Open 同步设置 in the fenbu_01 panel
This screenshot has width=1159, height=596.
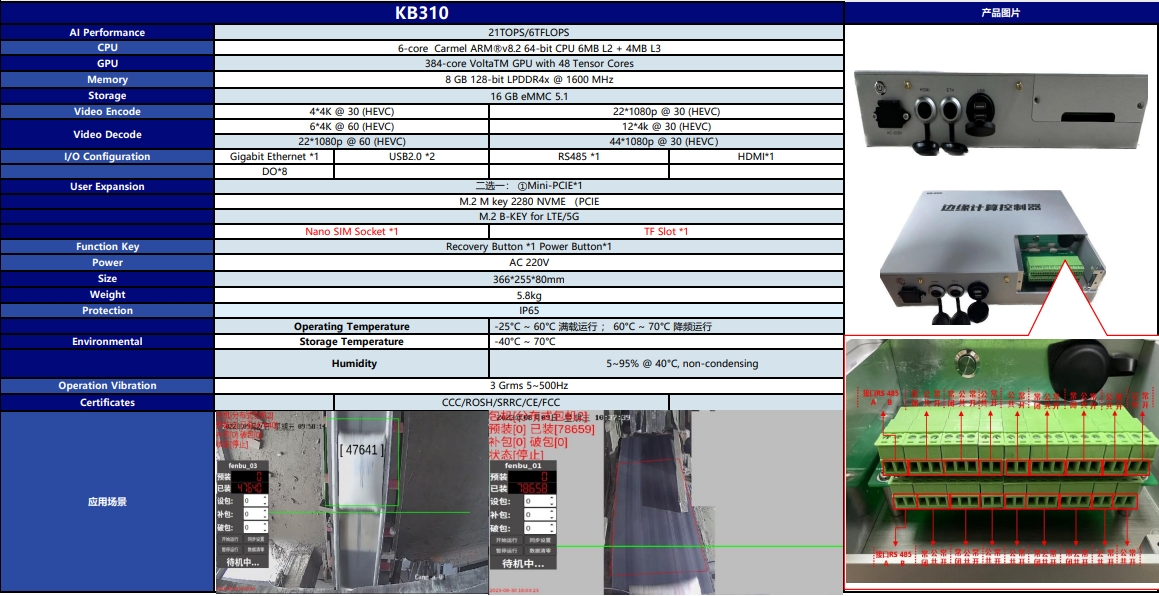[541, 540]
